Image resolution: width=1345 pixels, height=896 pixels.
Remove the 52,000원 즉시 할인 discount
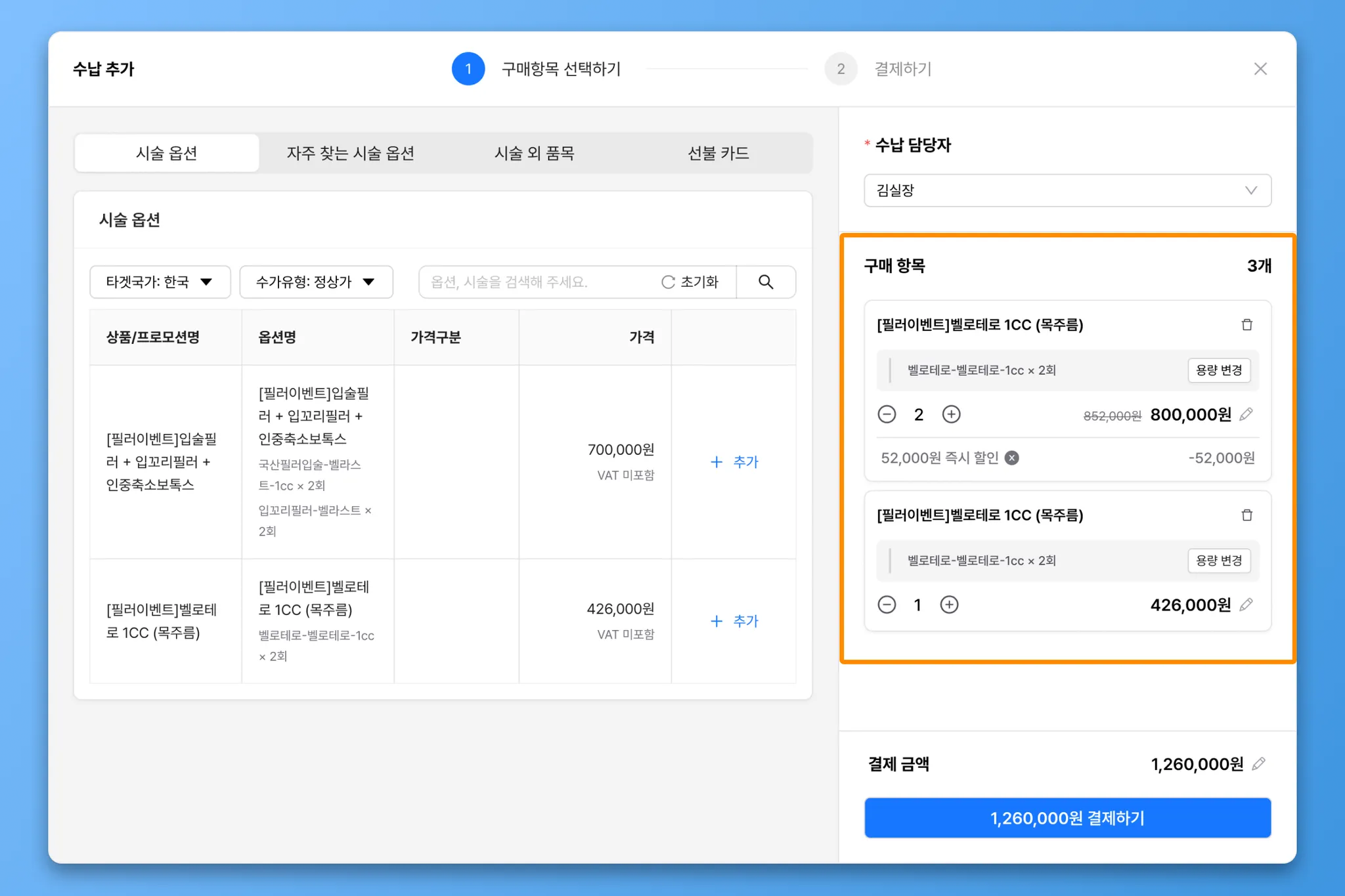(x=1012, y=458)
